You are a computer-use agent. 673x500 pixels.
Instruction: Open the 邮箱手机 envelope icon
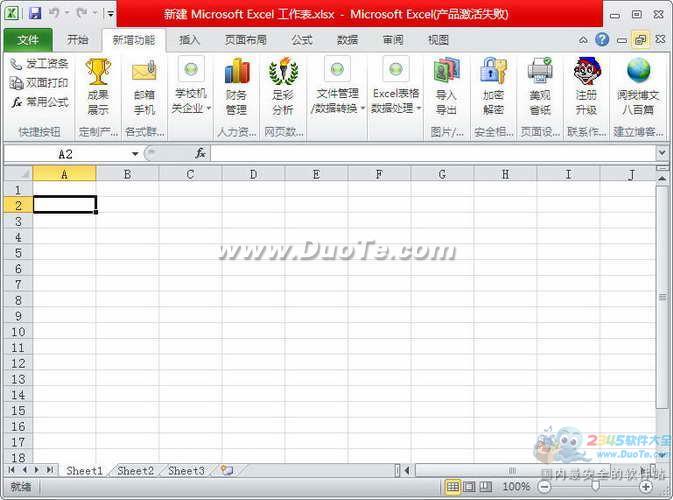coord(144,72)
